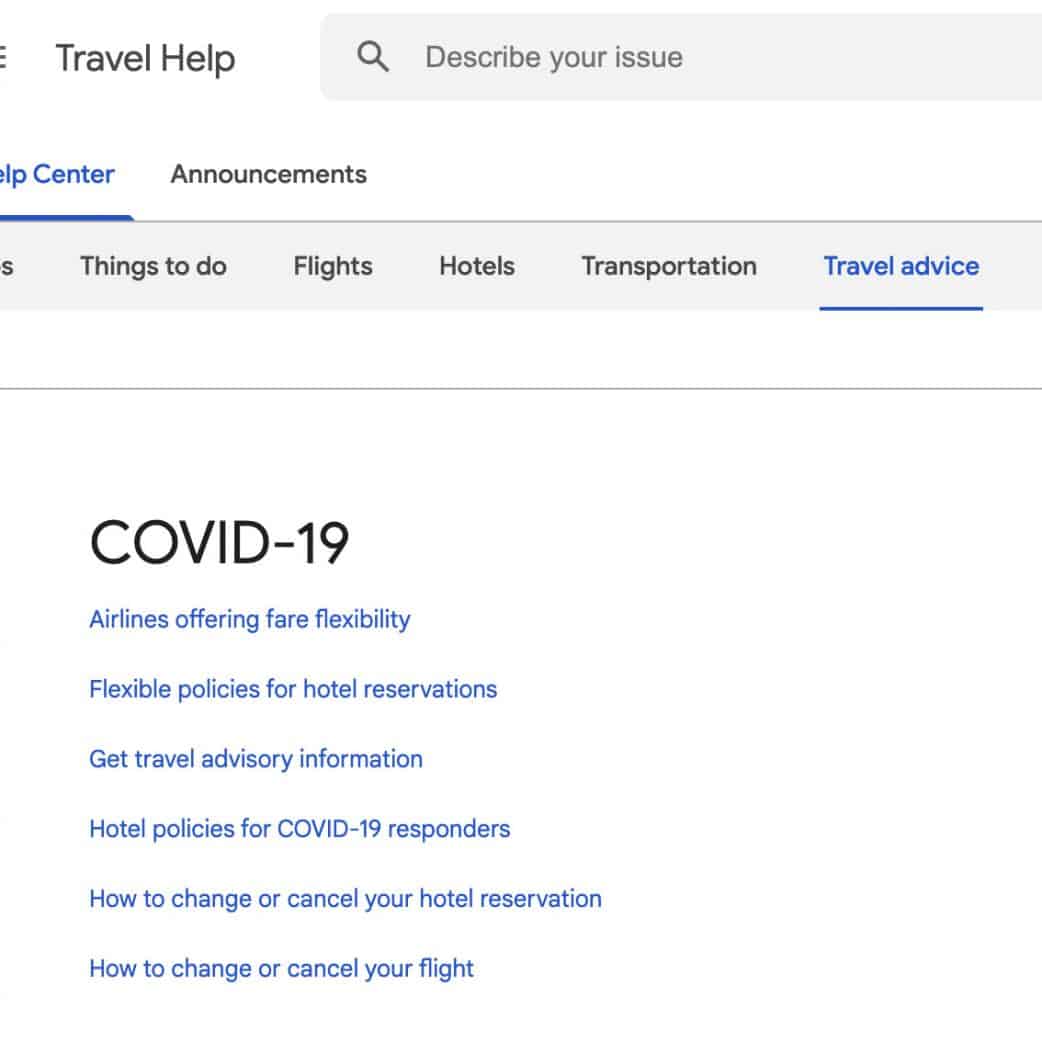
Task: Open Hotel policies for COVID-19 responders
Action: pos(300,829)
